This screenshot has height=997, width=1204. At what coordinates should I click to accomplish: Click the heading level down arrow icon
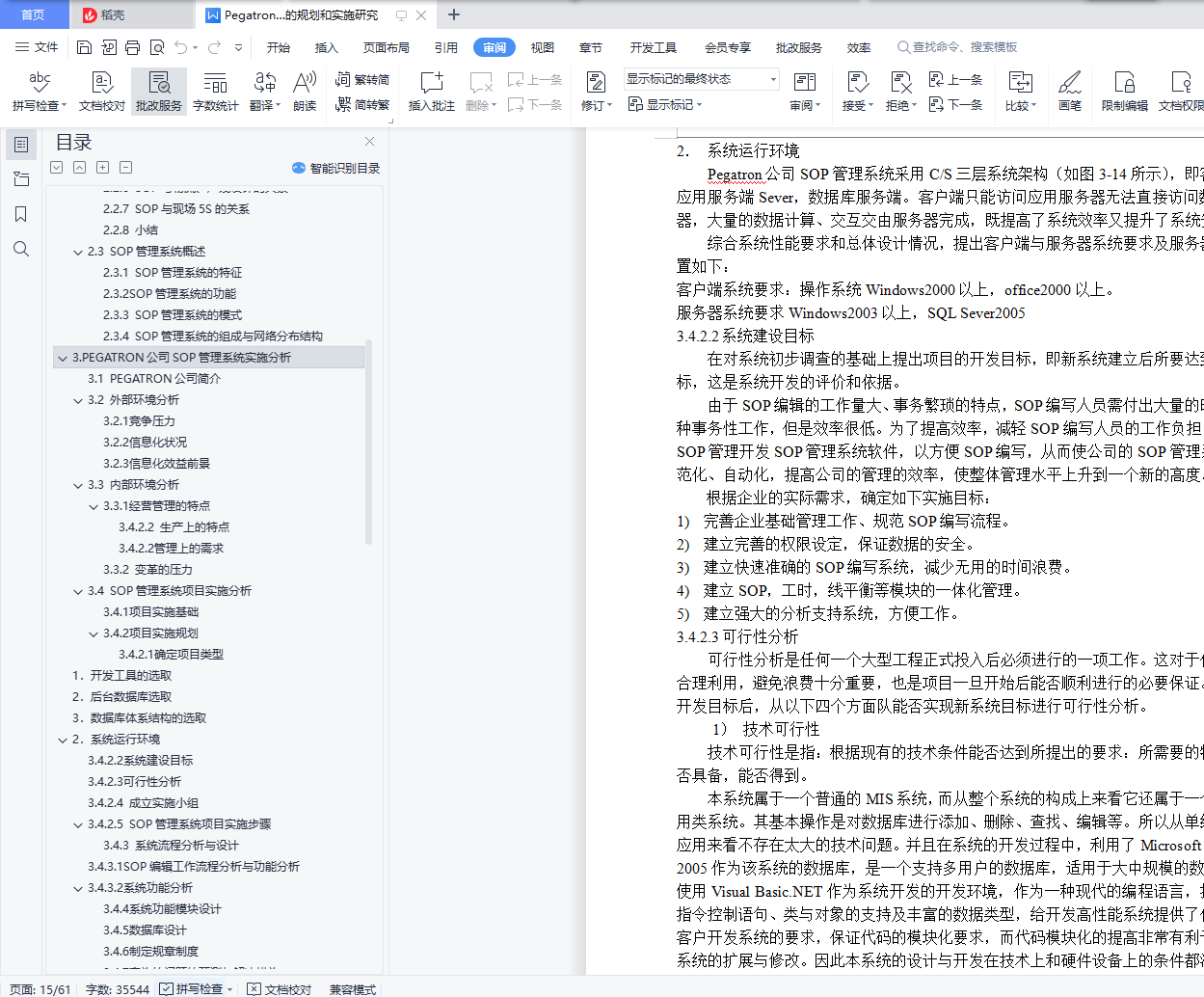[x=57, y=168]
